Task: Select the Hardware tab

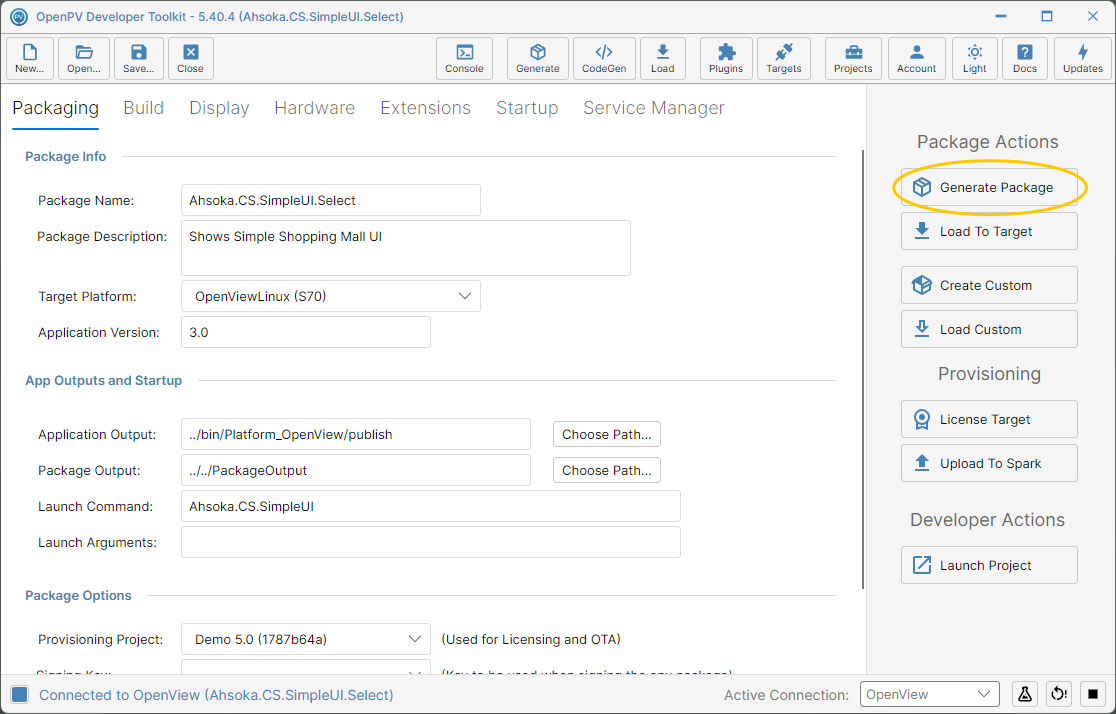Action: 315,108
